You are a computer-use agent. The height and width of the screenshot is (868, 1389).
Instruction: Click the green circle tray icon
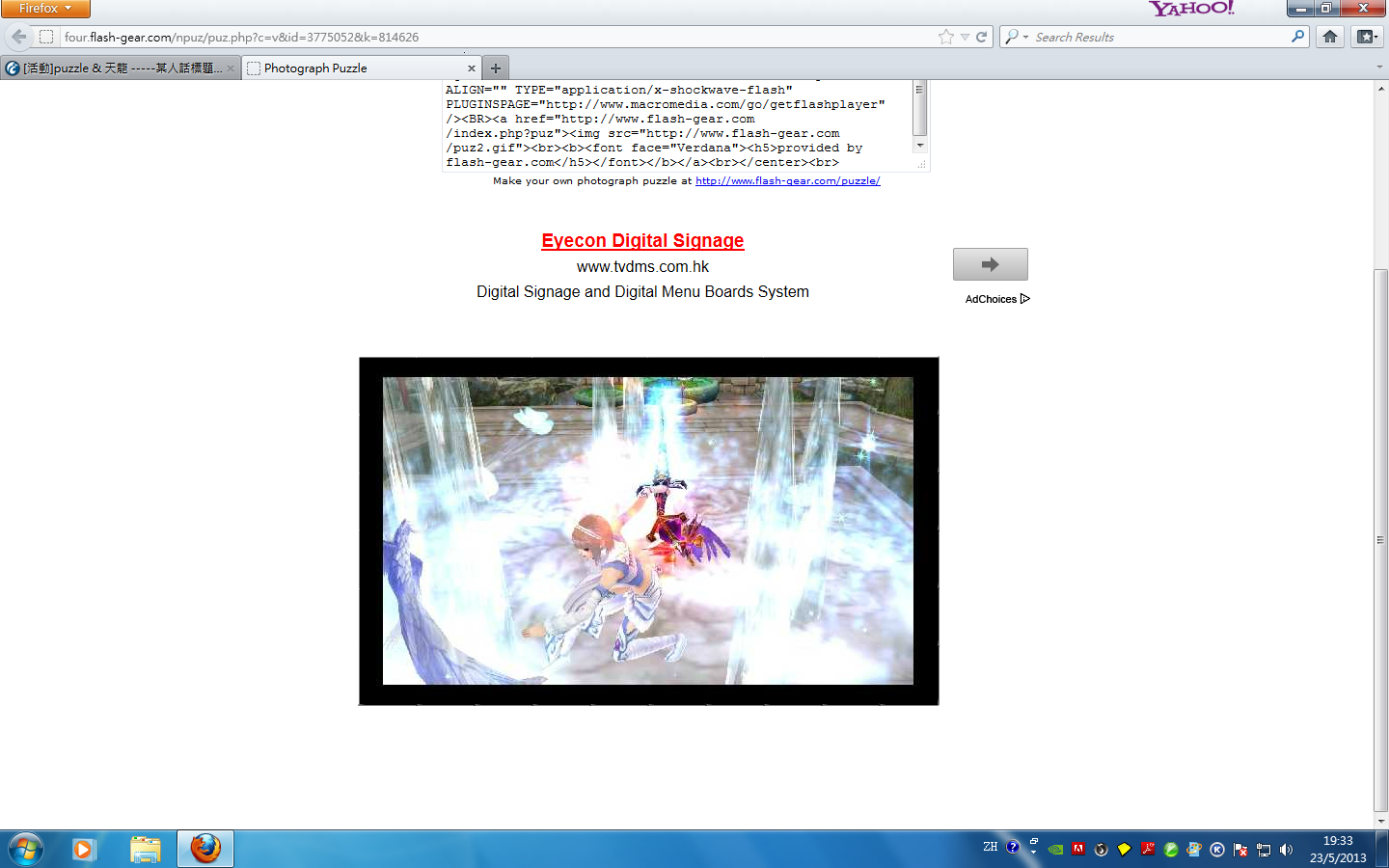(x=1171, y=850)
